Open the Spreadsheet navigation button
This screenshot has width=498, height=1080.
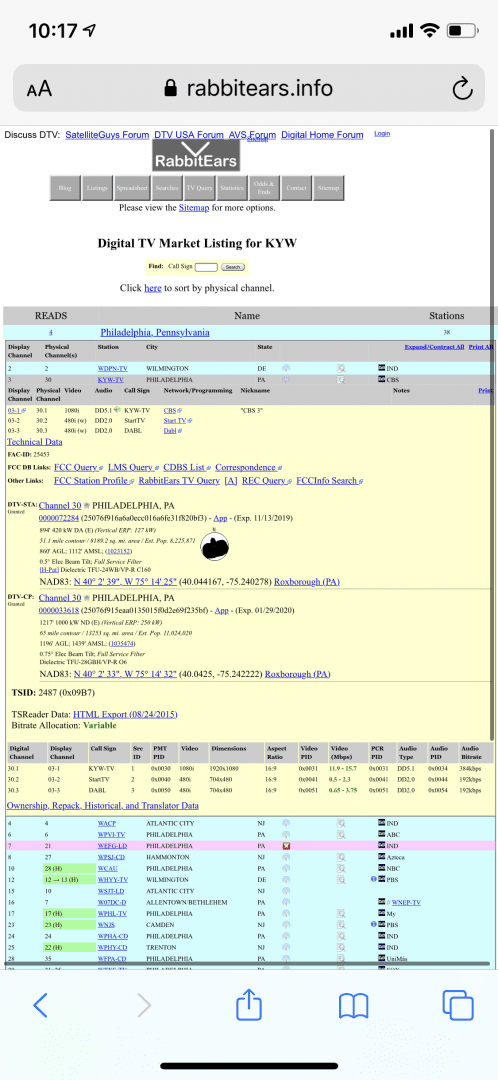click(x=132, y=188)
